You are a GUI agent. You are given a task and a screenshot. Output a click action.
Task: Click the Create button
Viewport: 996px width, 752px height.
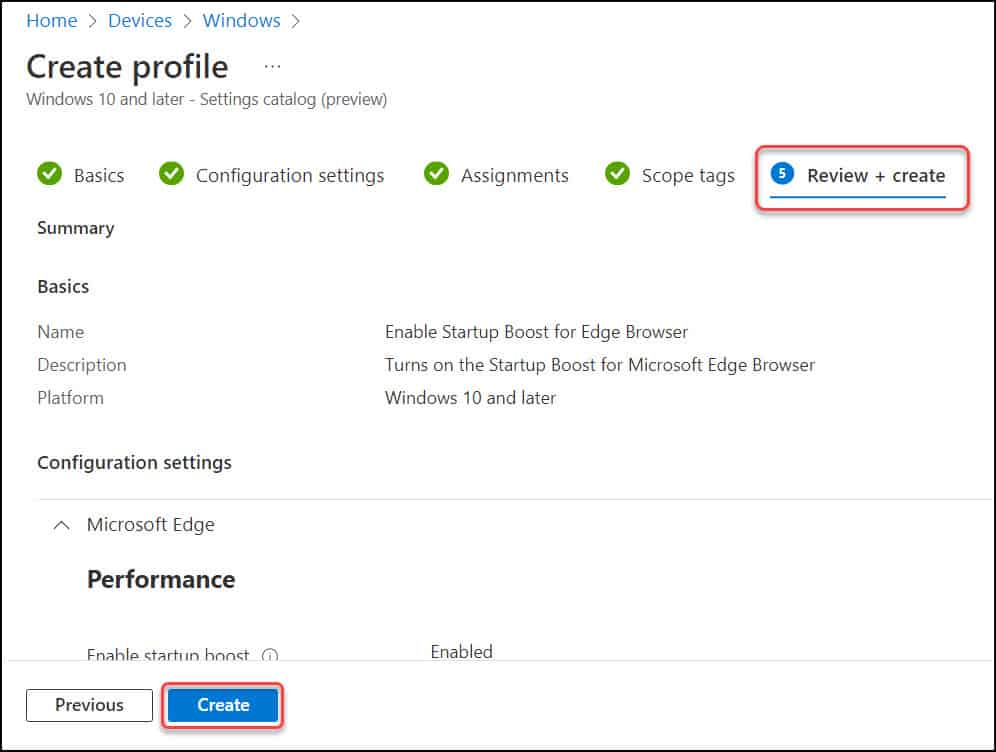[223, 705]
